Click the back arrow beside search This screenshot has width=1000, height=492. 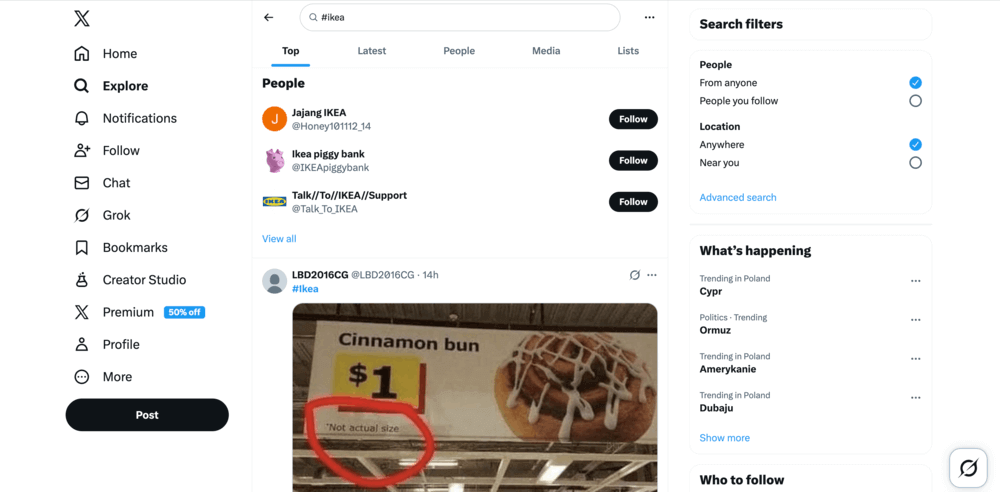pos(269,17)
